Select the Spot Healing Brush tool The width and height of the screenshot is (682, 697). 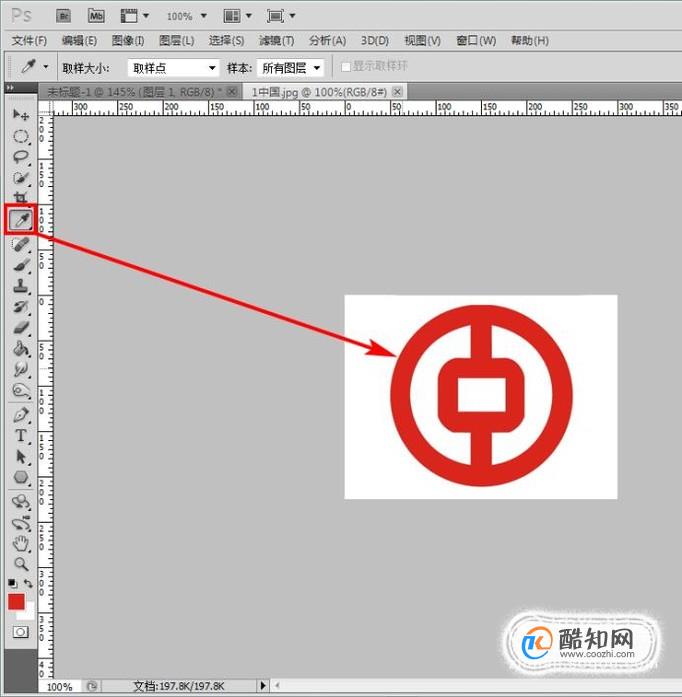pyautogui.click(x=20, y=244)
